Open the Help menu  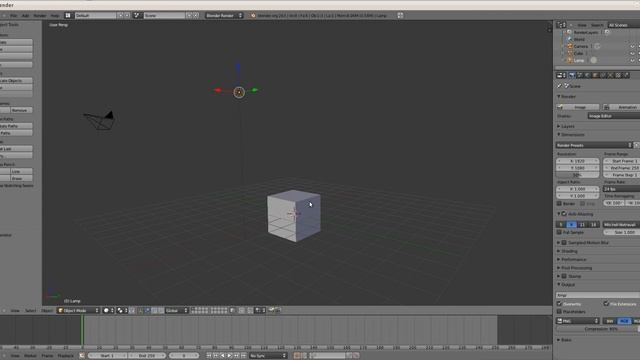click(x=55, y=16)
